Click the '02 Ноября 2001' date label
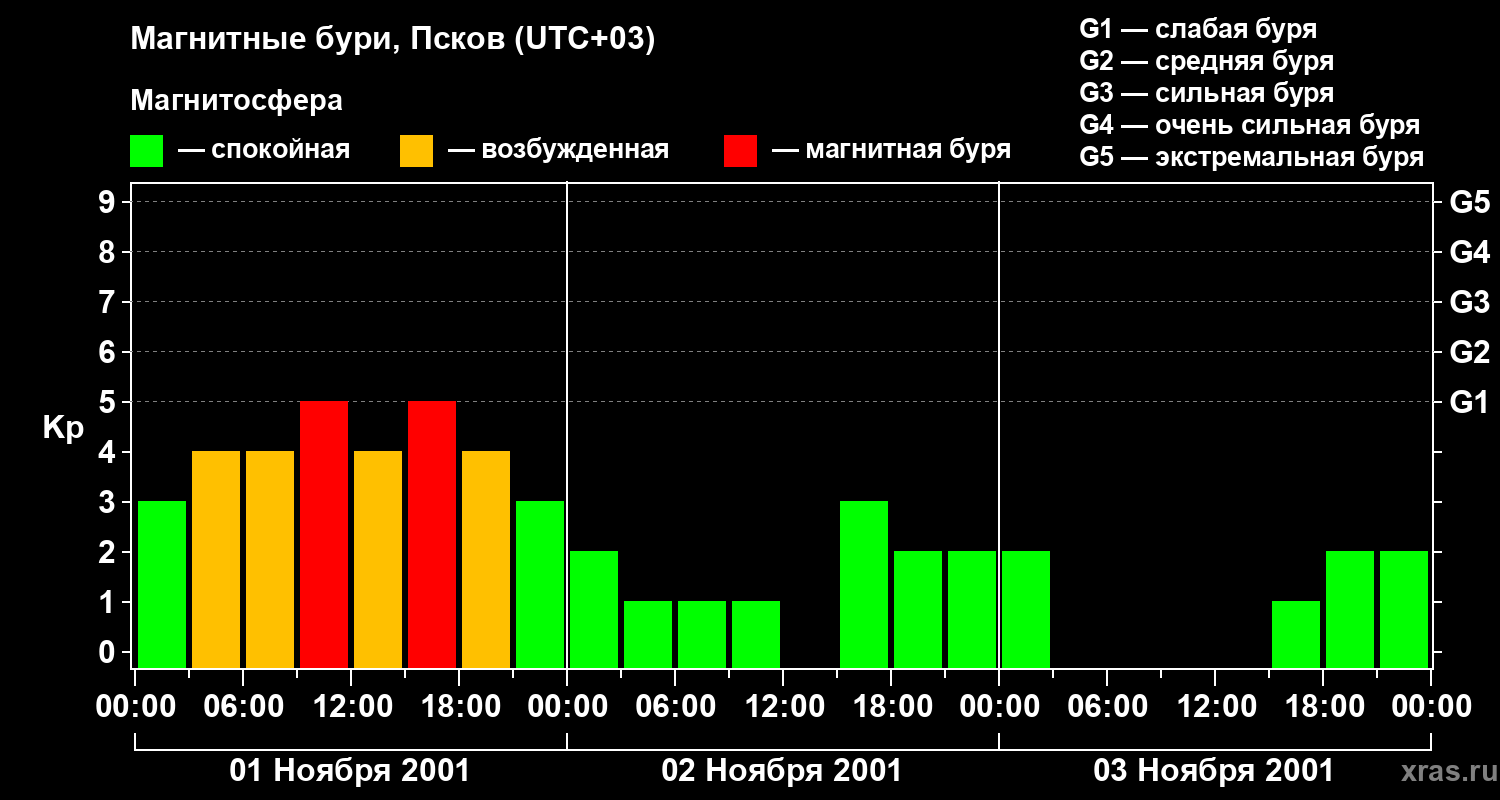 782,771
